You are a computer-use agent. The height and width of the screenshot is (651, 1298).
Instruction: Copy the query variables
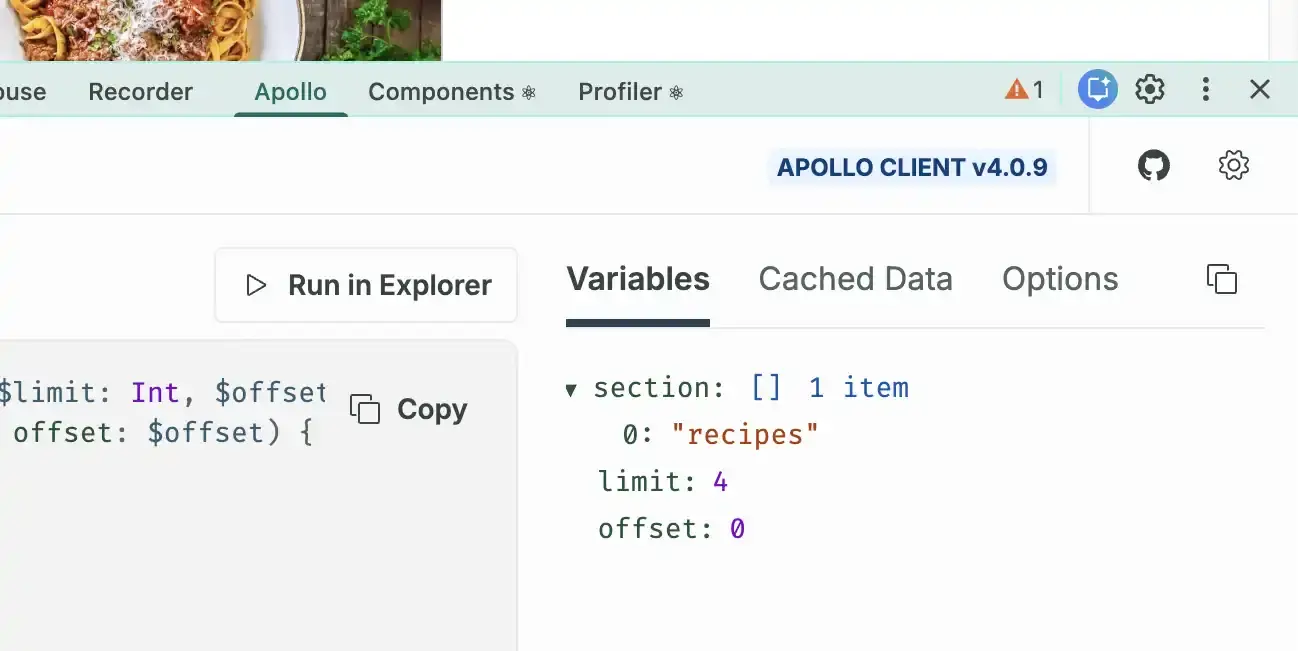[x=1222, y=279]
